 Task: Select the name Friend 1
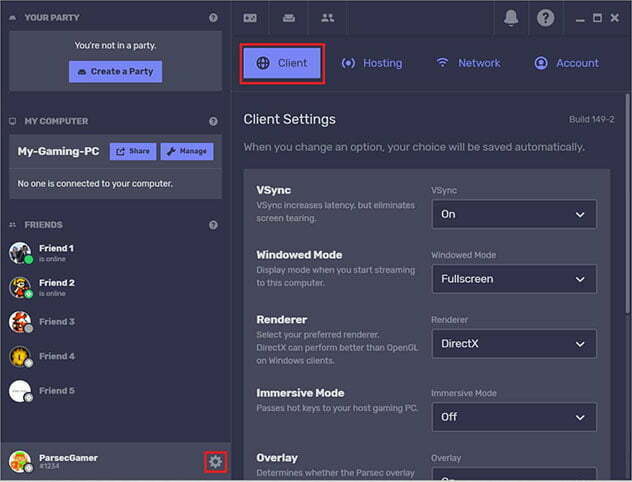(x=56, y=248)
